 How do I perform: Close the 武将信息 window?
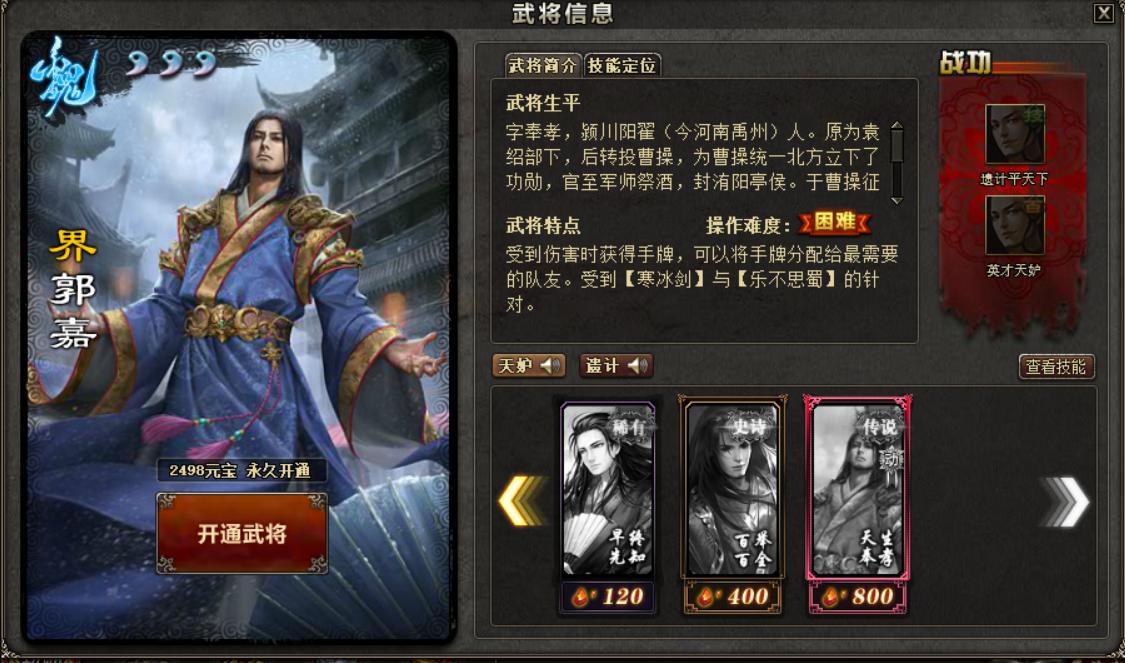[x=1102, y=13]
